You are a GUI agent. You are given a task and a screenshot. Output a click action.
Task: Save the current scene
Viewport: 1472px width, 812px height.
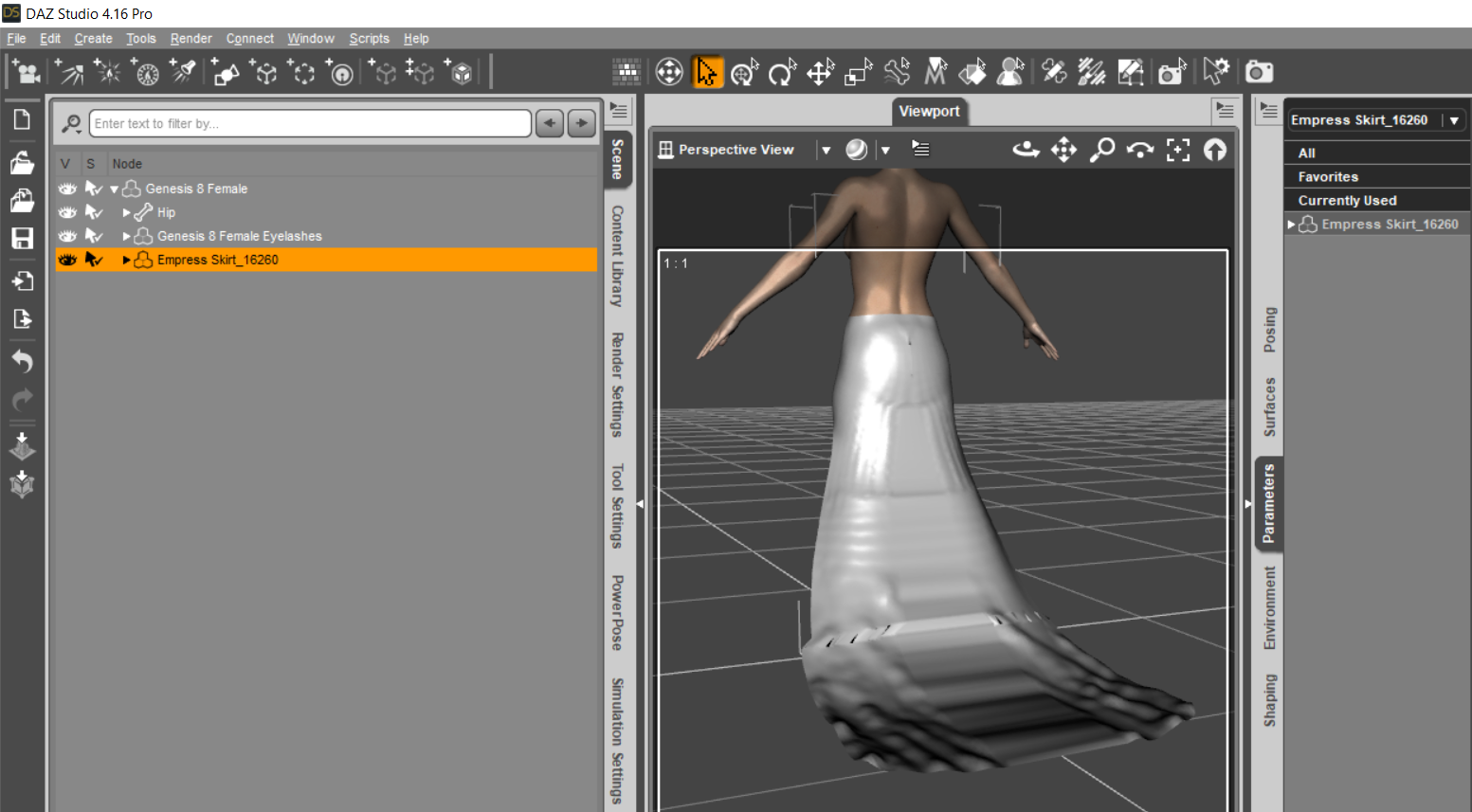coord(22,238)
